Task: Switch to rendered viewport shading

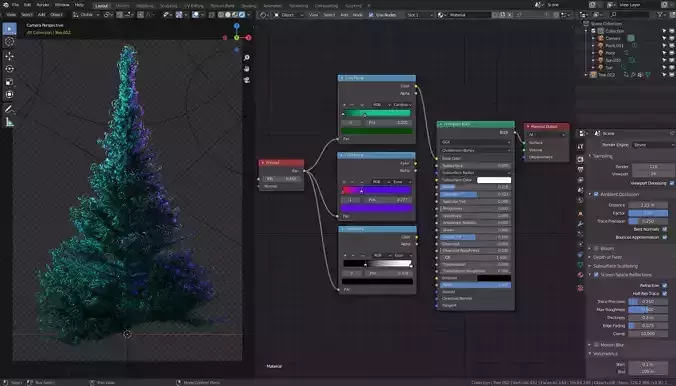Action: (x=242, y=15)
